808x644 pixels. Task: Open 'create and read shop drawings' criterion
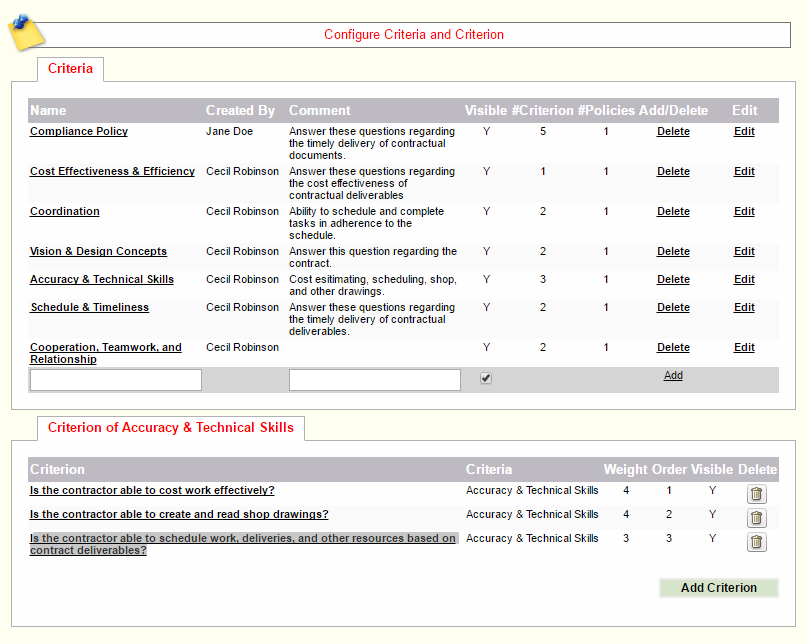(179, 515)
